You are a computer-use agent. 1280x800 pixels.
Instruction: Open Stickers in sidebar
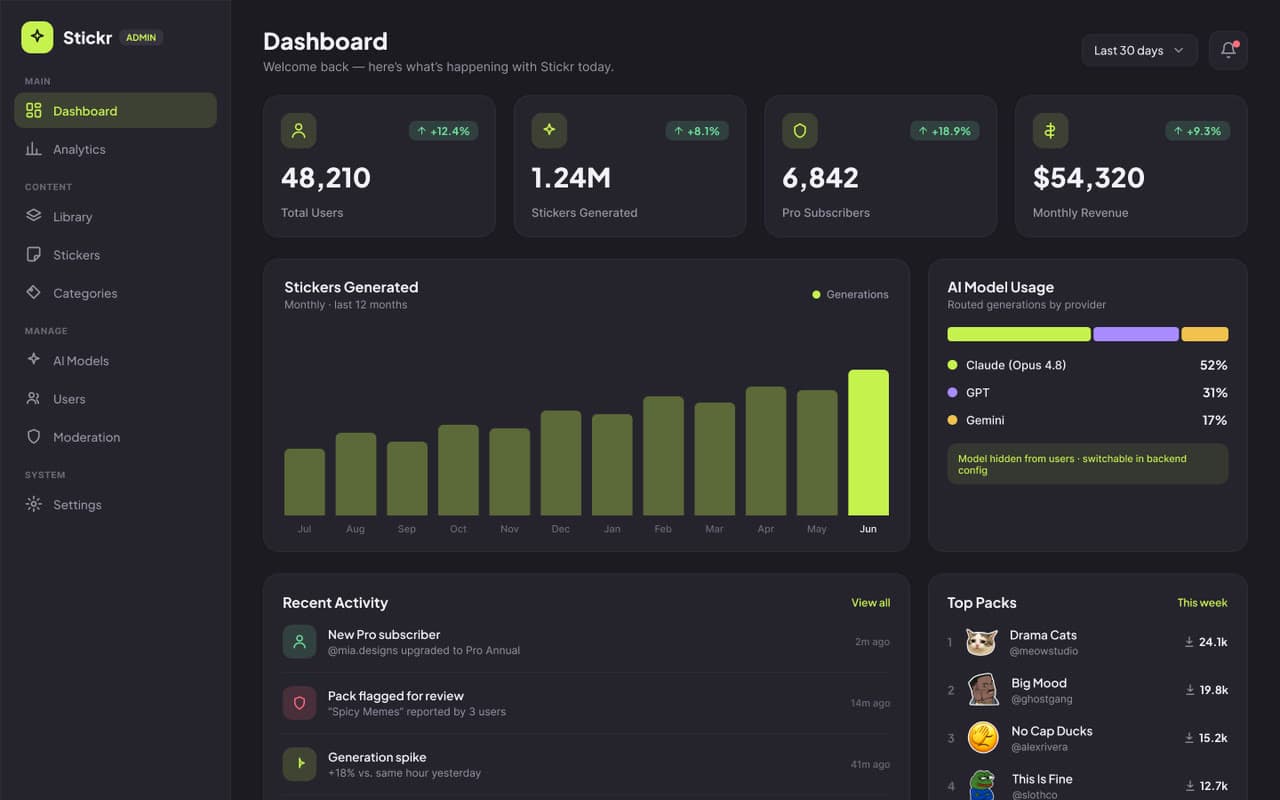115,255
